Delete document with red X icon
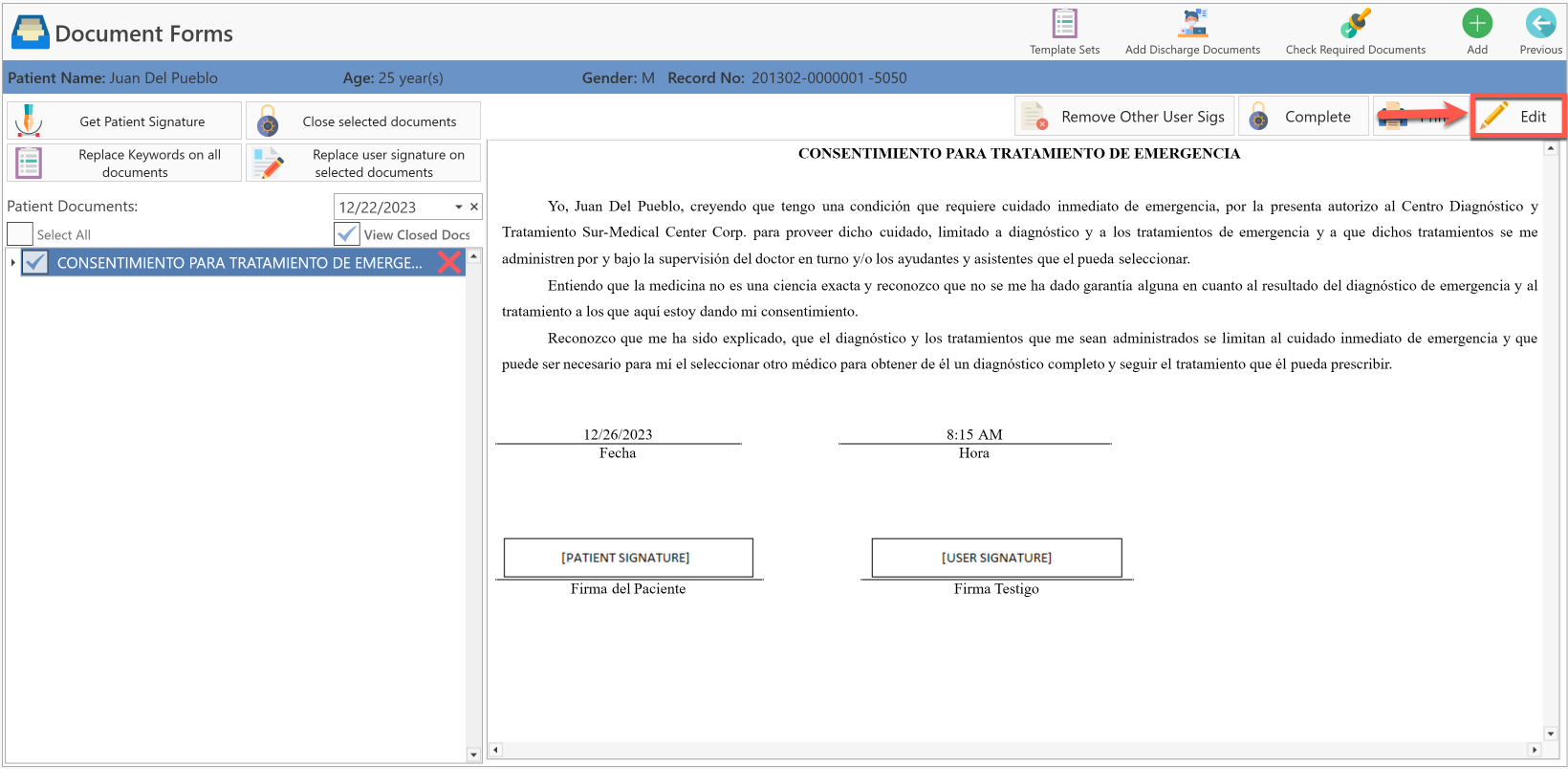 point(449,262)
